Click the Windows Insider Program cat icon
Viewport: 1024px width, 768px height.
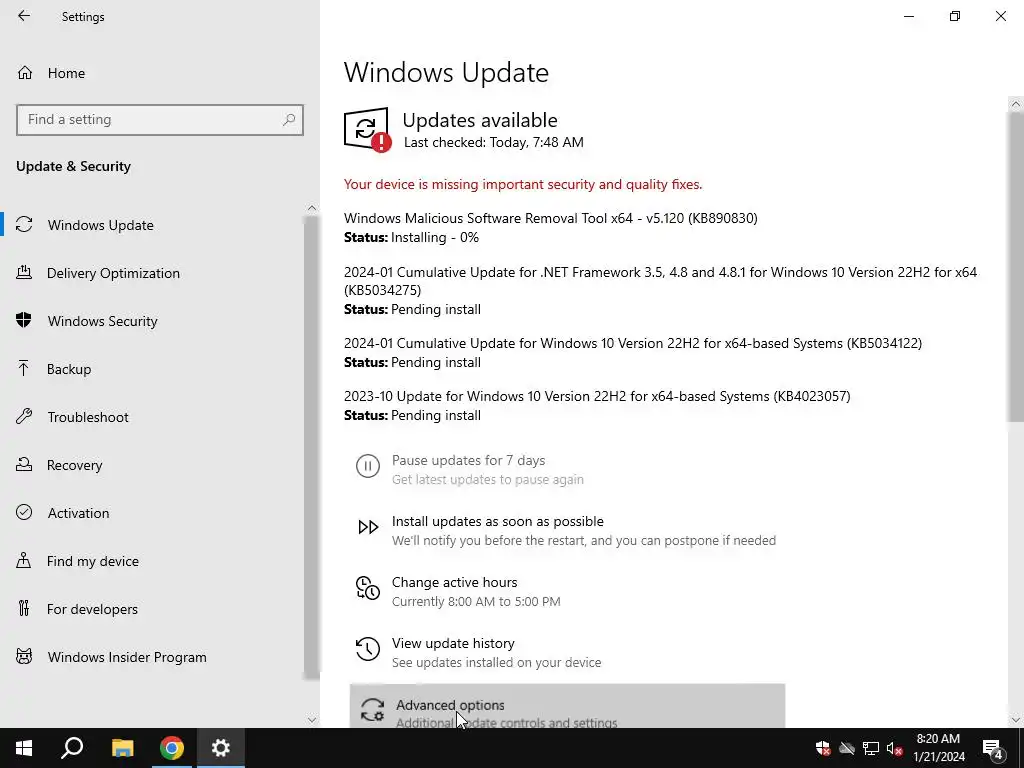click(24, 656)
